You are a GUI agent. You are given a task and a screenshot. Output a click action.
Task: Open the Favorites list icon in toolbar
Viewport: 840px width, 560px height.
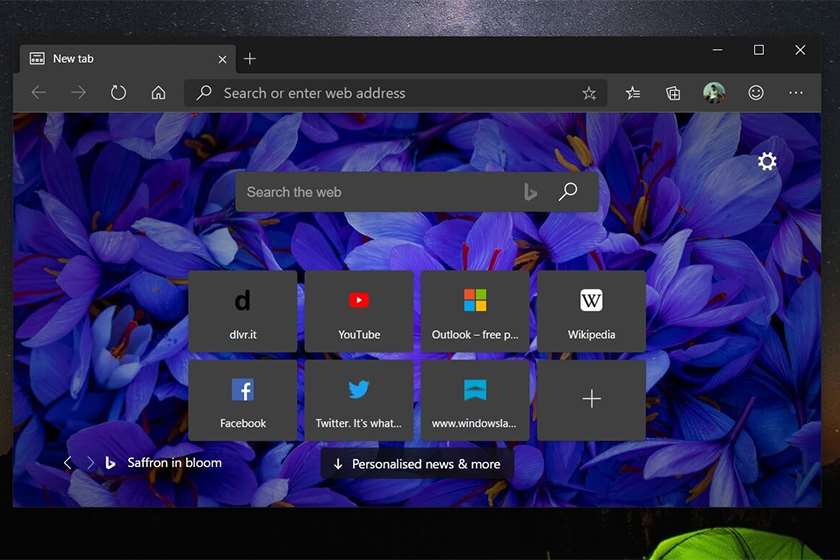(x=633, y=93)
